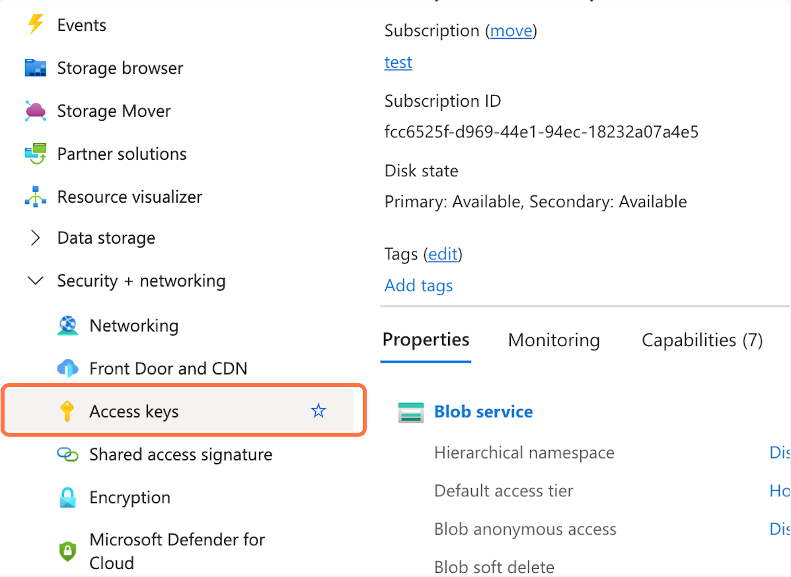
Task: Open the Encryption lock icon
Action: coord(68,498)
